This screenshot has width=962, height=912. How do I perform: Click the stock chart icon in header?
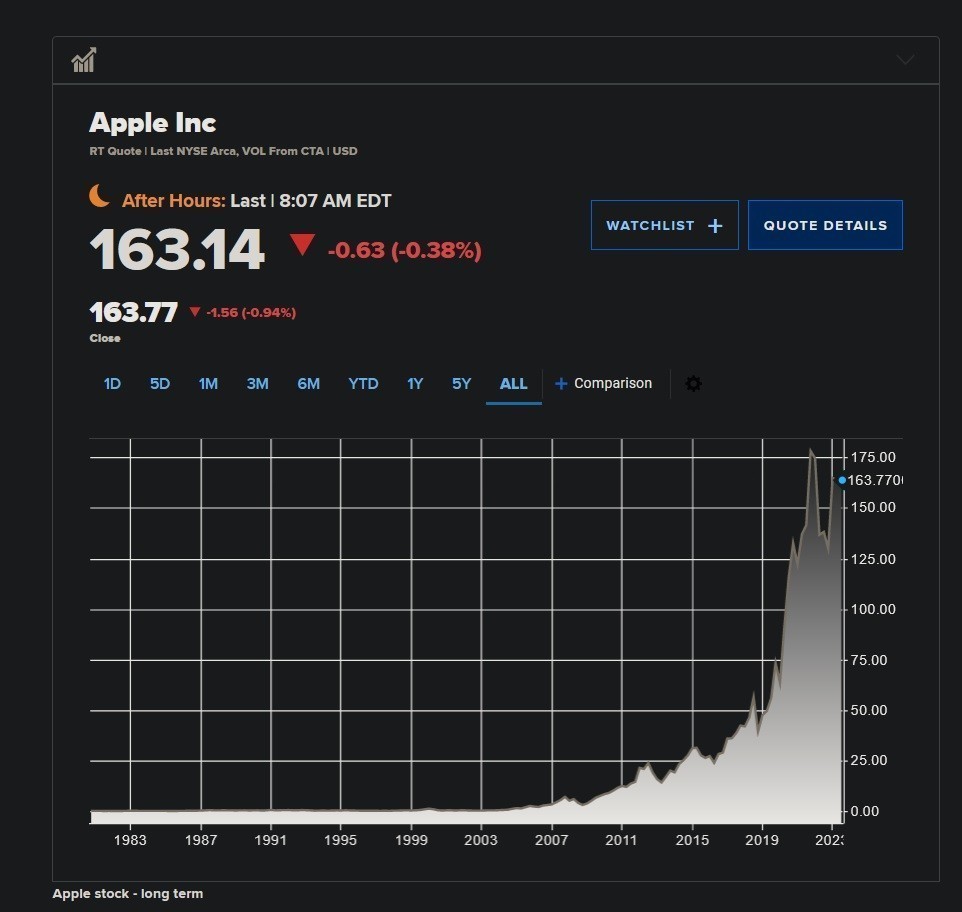(84, 60)
